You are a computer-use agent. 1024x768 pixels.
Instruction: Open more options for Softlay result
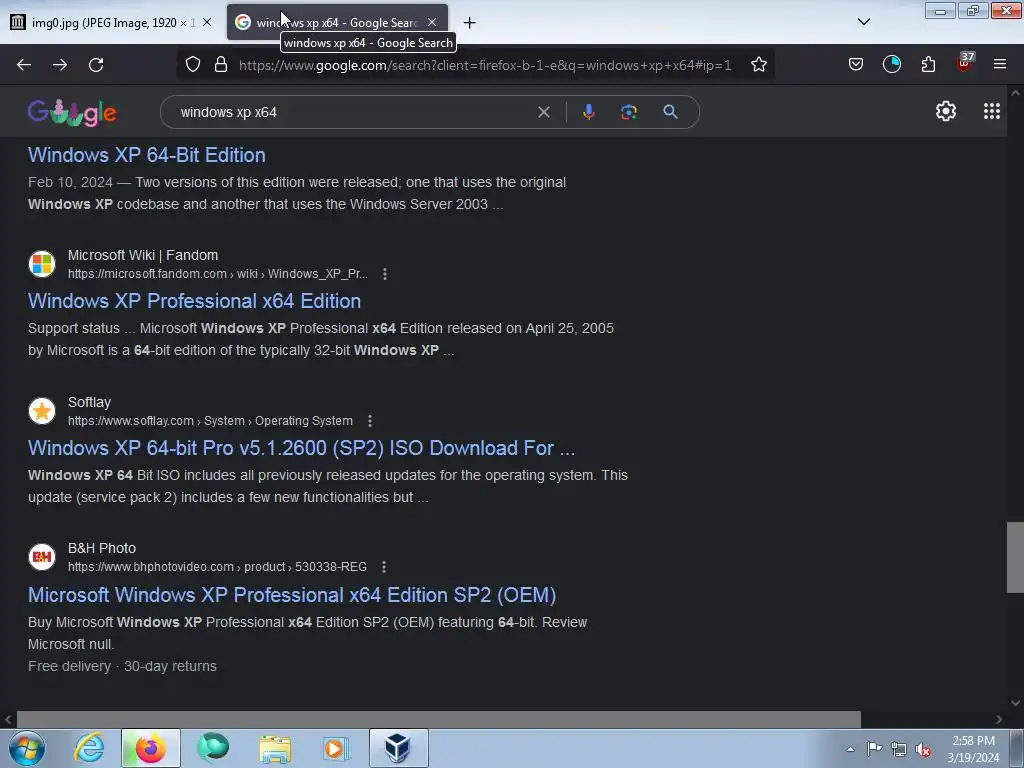point(370,421)
